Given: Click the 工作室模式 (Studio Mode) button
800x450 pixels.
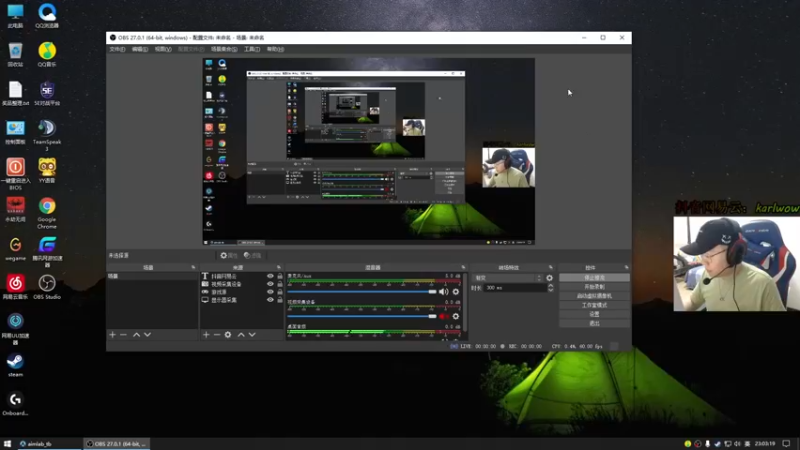Looking at the screenshot, I should pos(594,305).
